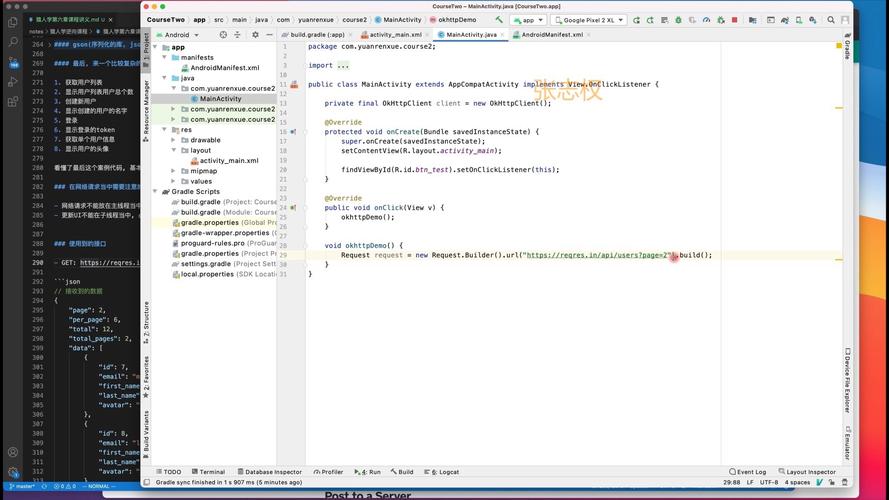The height and width of the screenshot is (500, 889).
Task: Click the okhttpDemo breadcrumb in navigation bar
Action: coord(455,20)
